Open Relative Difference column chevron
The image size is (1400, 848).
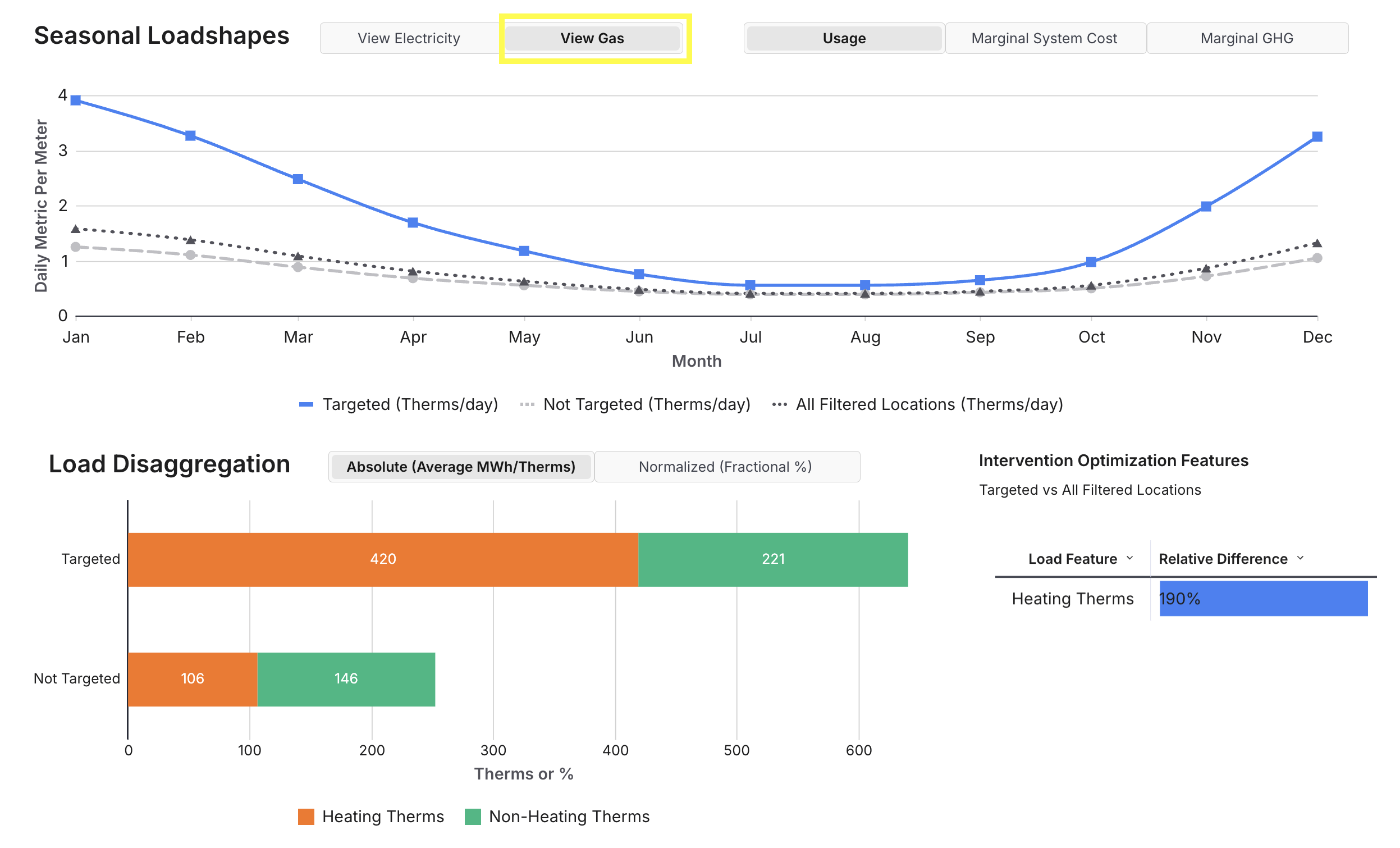[1301, 558]
